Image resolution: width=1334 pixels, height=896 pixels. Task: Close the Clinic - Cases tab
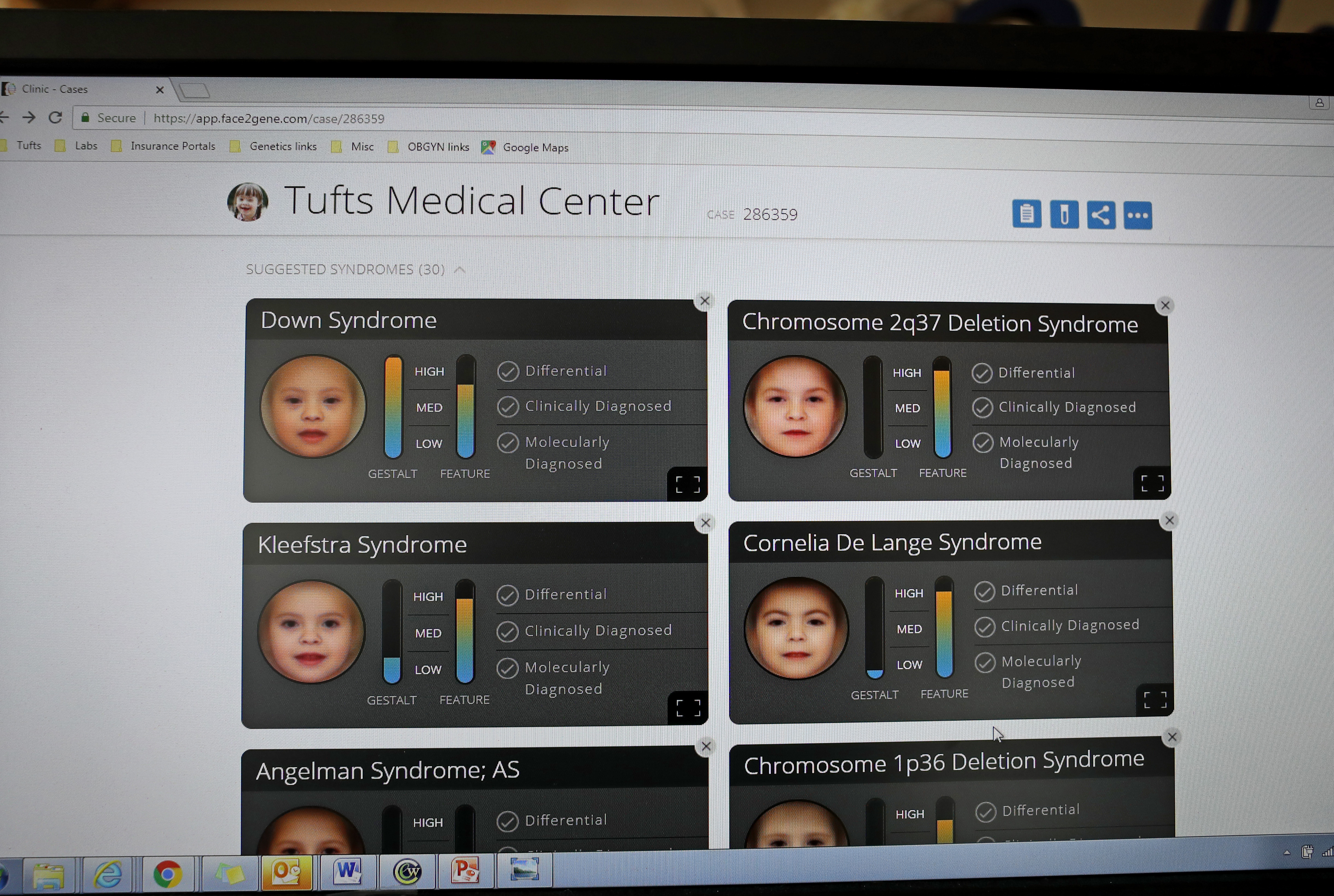(x=160, y=90)
